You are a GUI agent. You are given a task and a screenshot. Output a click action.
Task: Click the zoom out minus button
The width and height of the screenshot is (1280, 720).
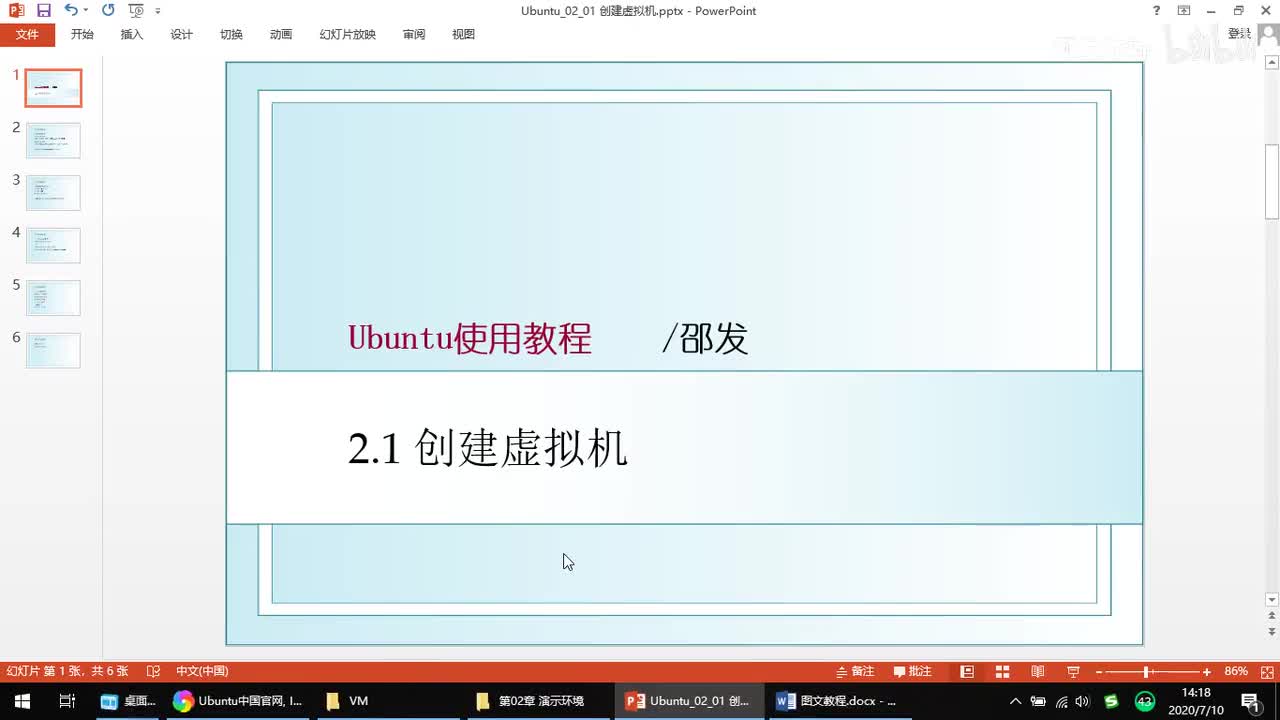(1099, 672)
